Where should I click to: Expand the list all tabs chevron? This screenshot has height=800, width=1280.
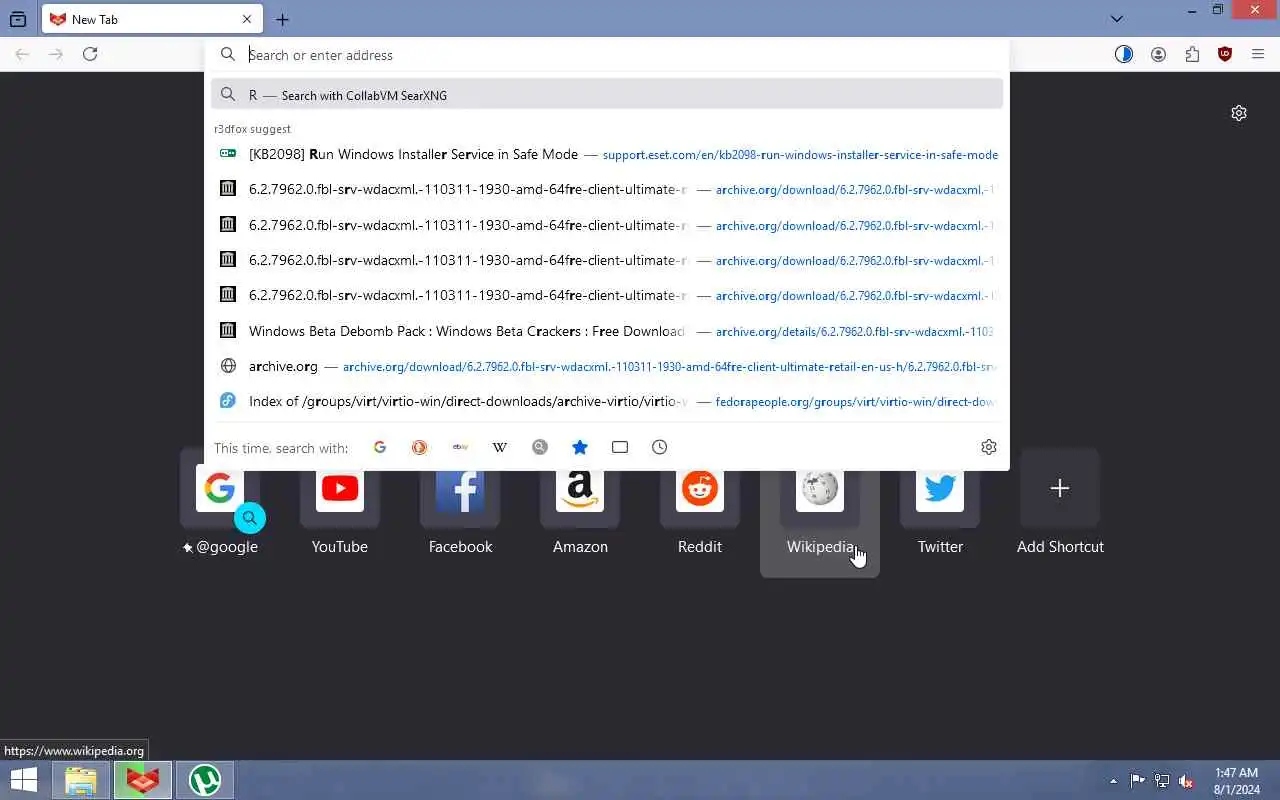coord(1117,19)
